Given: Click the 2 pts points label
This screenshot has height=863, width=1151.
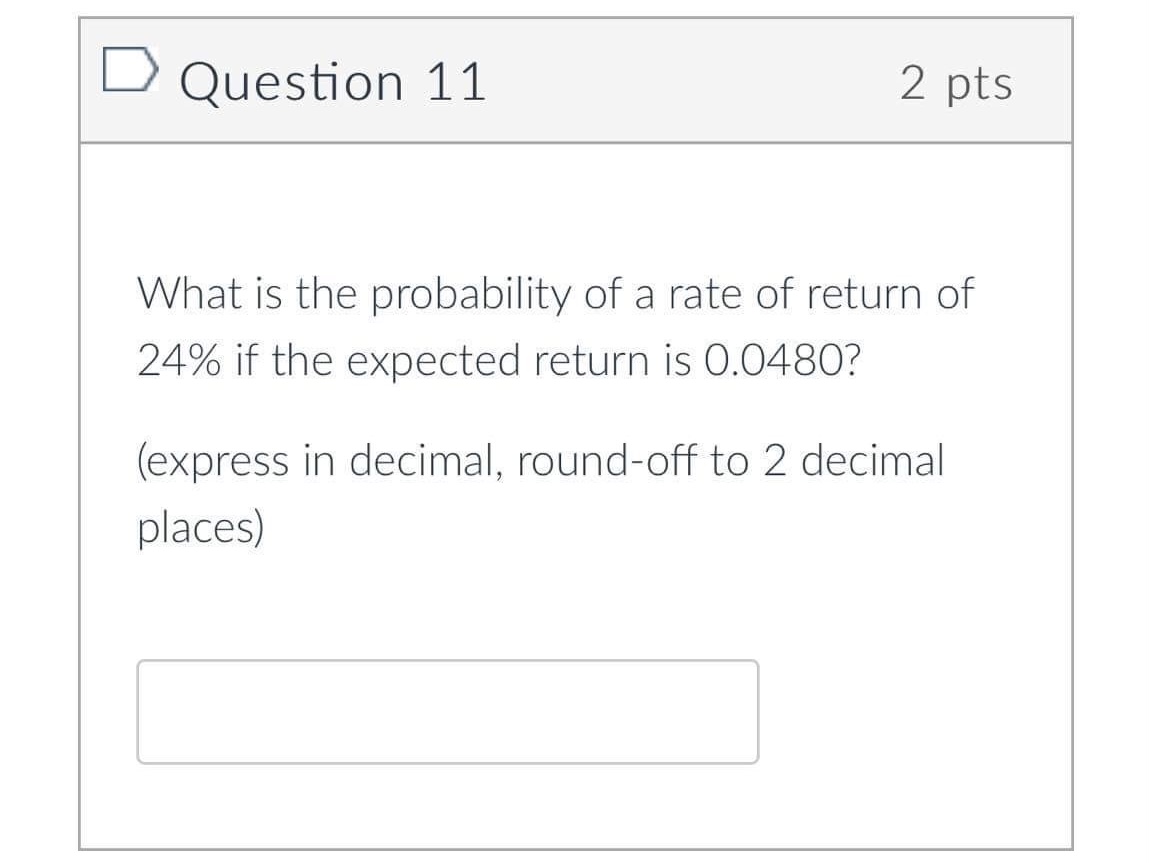Looking at the screenshot, I should point(958,86).
